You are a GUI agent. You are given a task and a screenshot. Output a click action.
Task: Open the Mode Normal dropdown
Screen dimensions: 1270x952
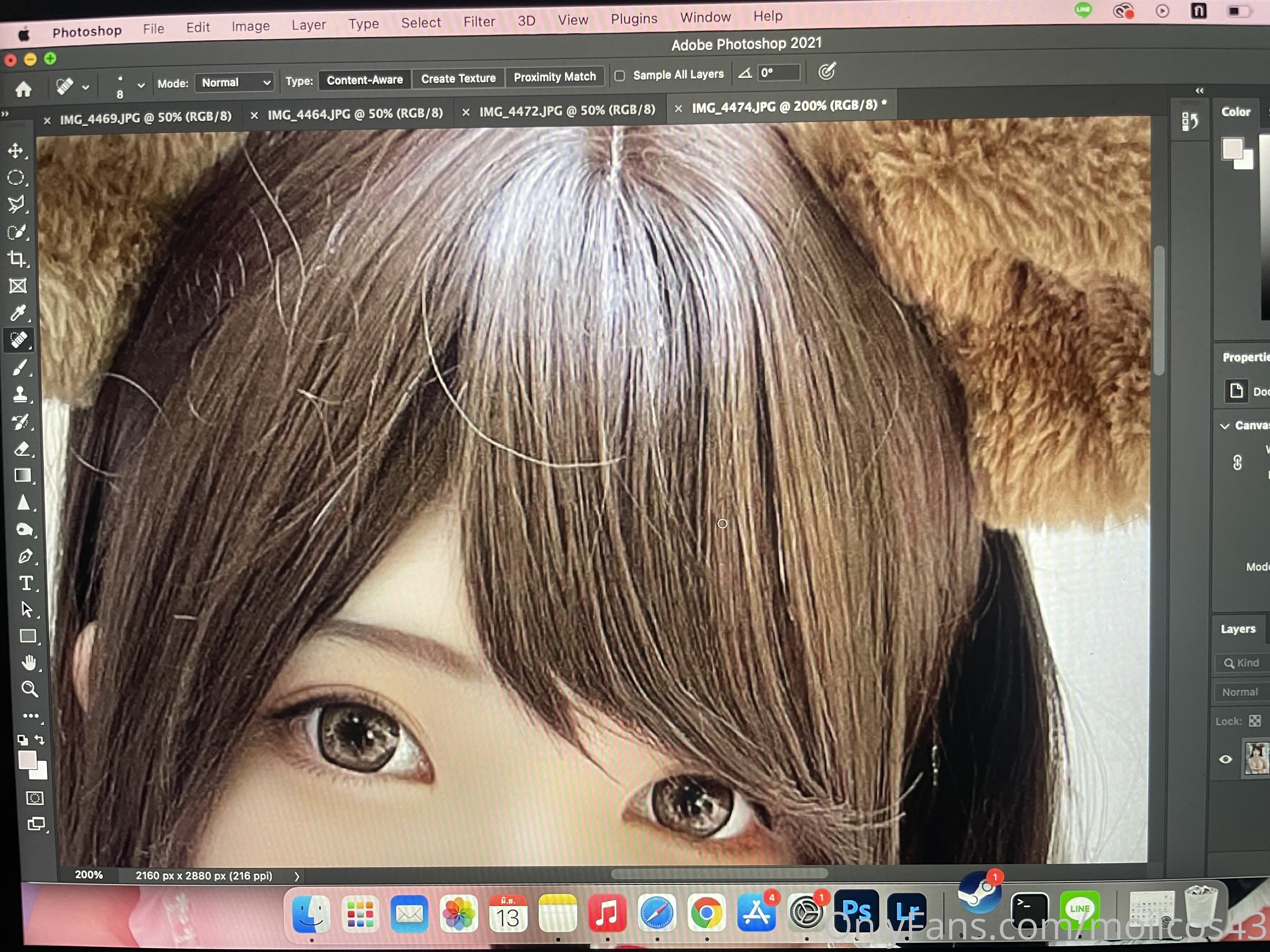[234, 83]
